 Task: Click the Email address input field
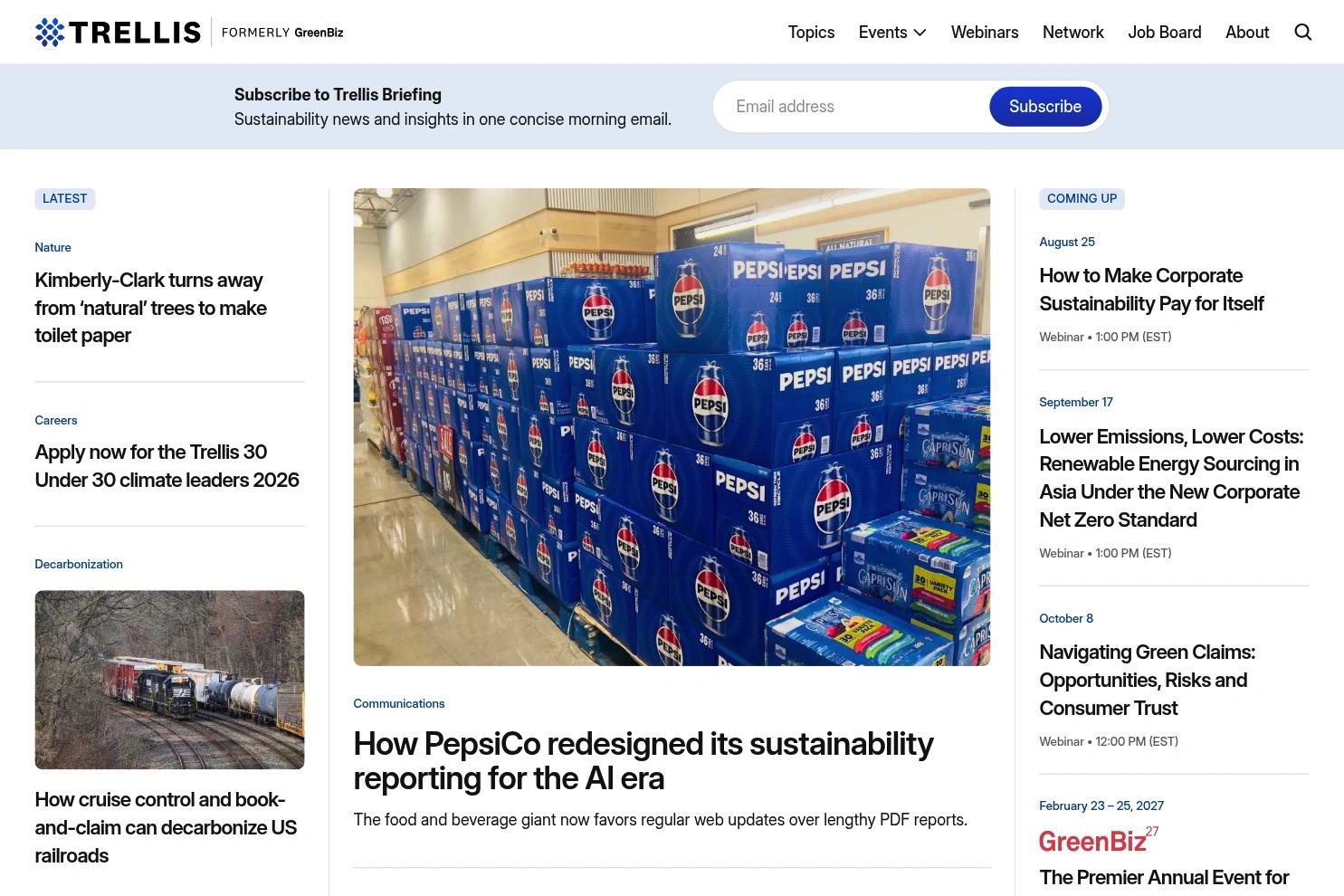851,107
